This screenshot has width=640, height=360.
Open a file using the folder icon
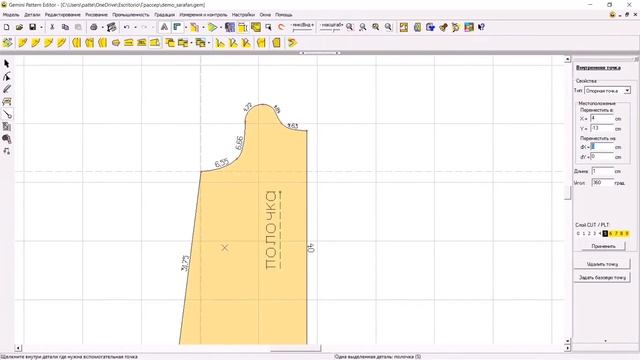[19, 27]
